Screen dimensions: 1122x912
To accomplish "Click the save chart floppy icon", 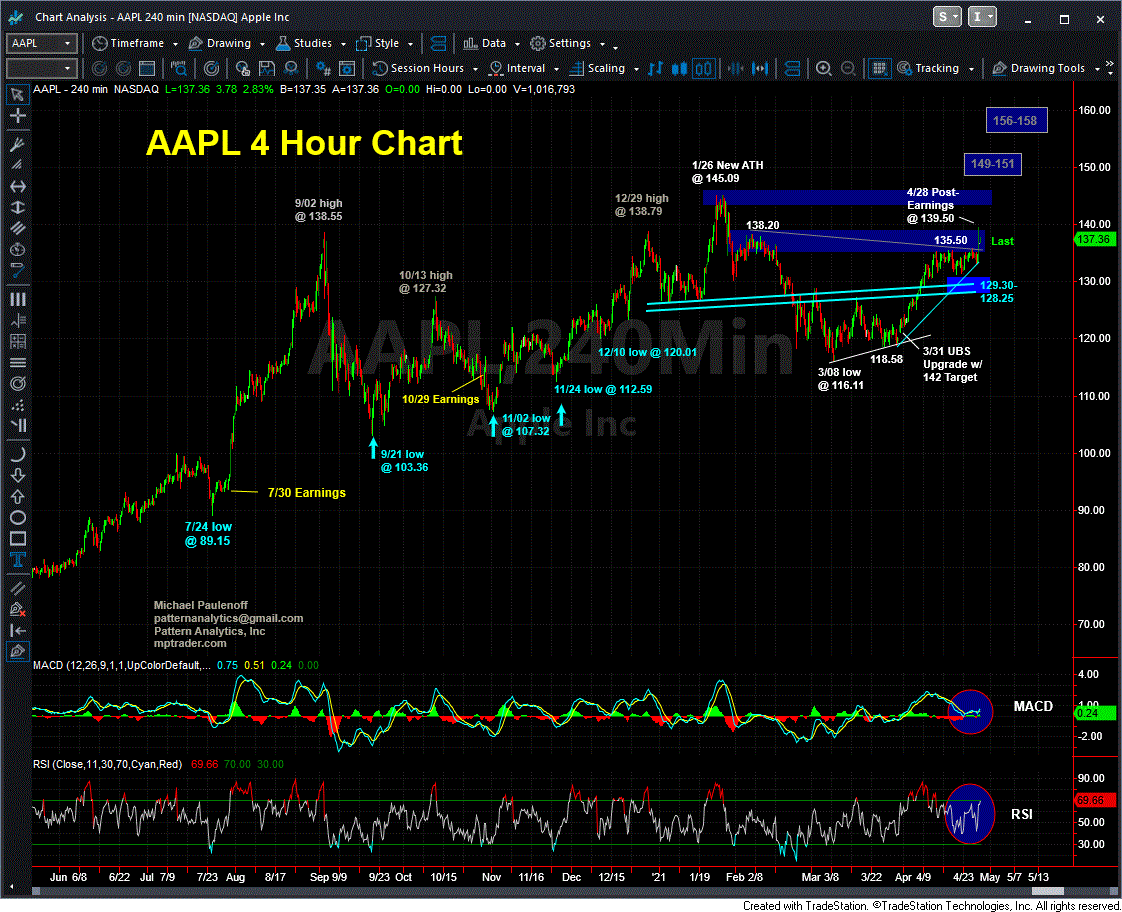I will tap(267, 69).
